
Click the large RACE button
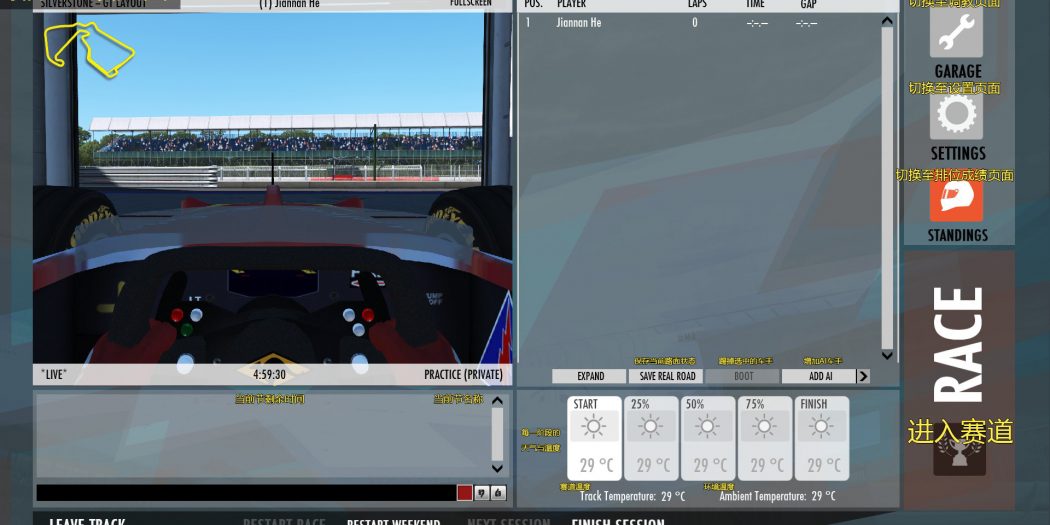pos(959,380)
